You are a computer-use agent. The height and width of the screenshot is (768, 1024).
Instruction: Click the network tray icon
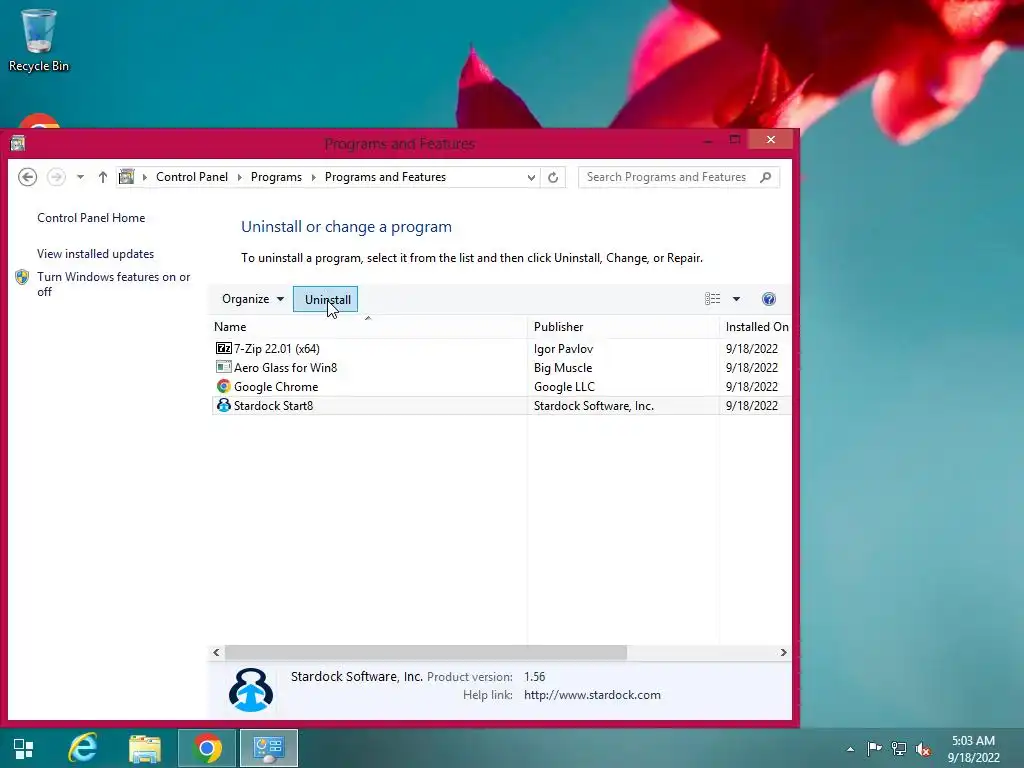coord(899,748)
